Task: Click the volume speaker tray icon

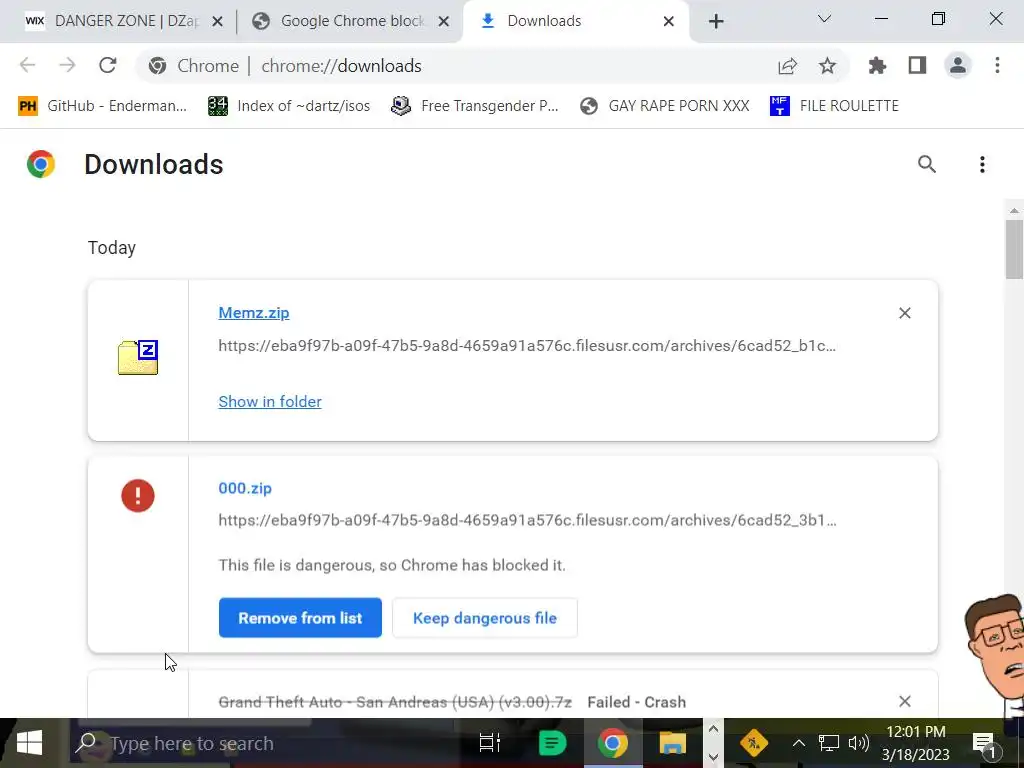Action: point(858,743)
